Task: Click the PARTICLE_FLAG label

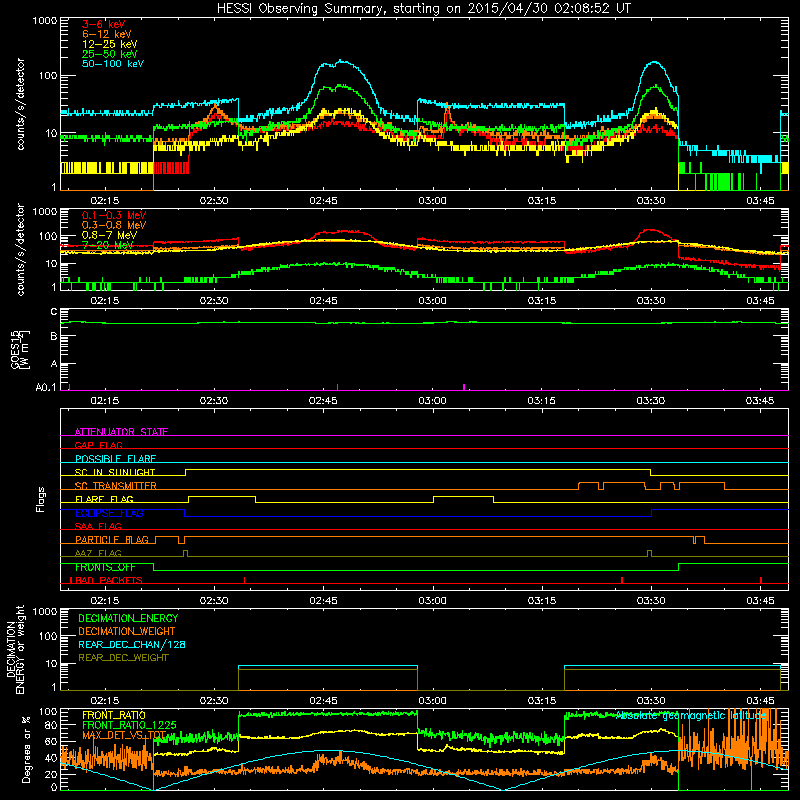Action: point(112,540)
